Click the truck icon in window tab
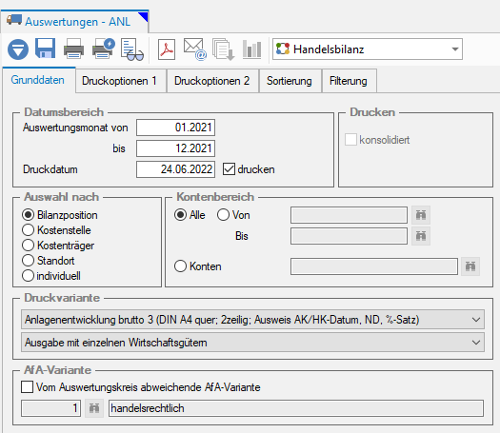The width and height of the screenshot is (500, 433). [14, 20]
